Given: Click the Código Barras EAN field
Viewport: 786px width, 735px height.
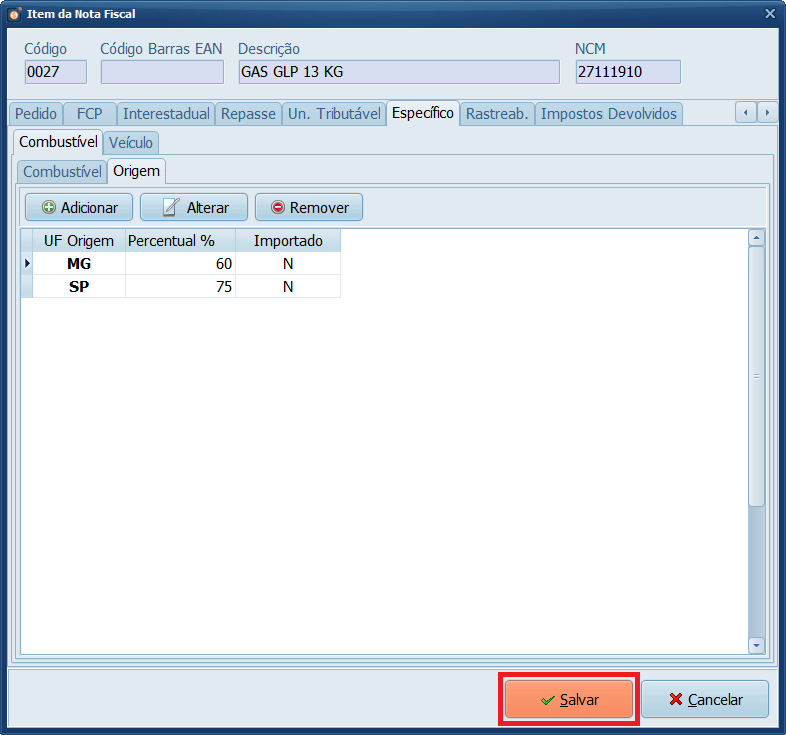Looking at the screenshot, I should click(x=162, y=72).
